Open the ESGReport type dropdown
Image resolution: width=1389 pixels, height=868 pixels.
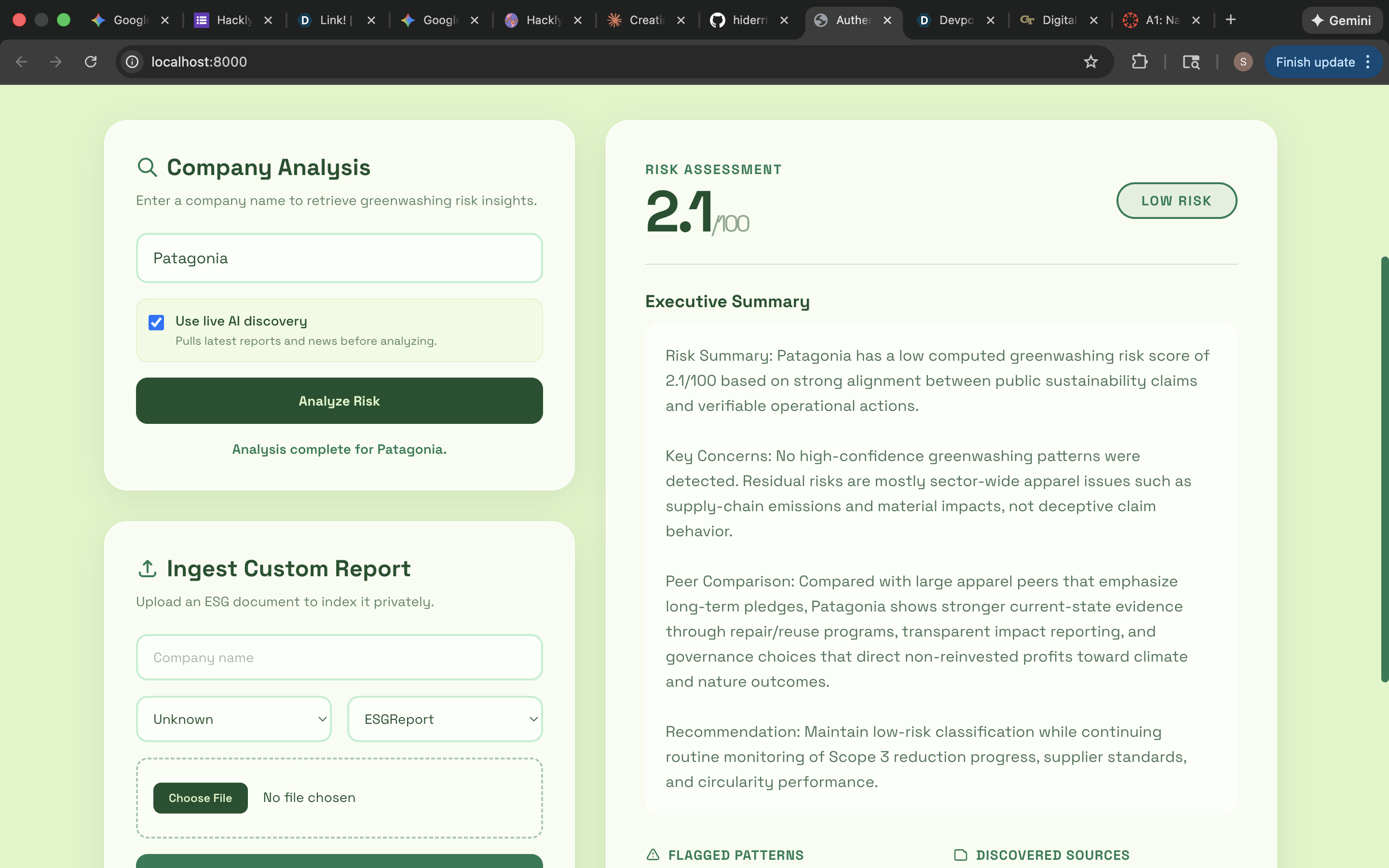445,719
